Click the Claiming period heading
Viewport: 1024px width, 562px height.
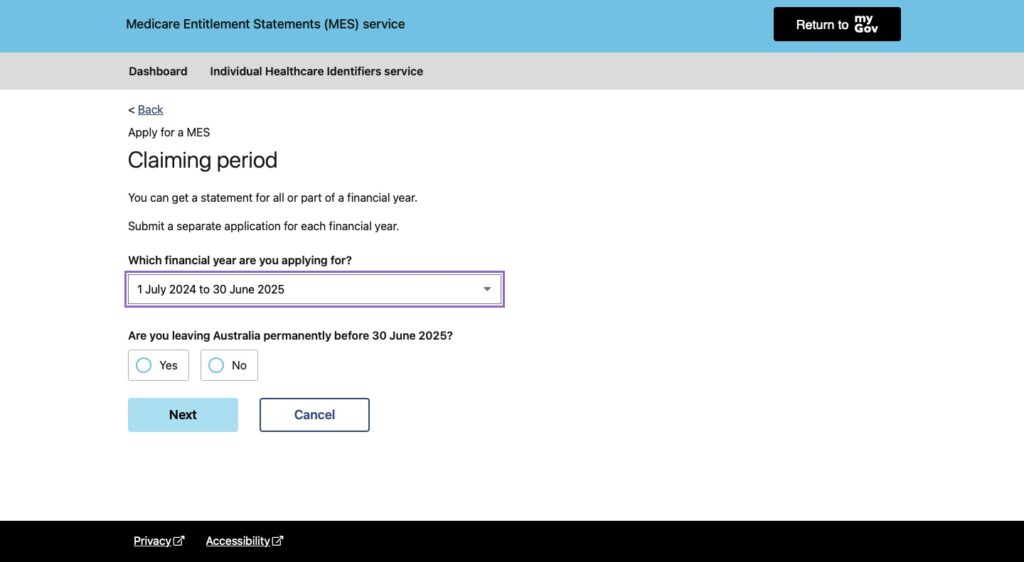(x=202, y=160)
